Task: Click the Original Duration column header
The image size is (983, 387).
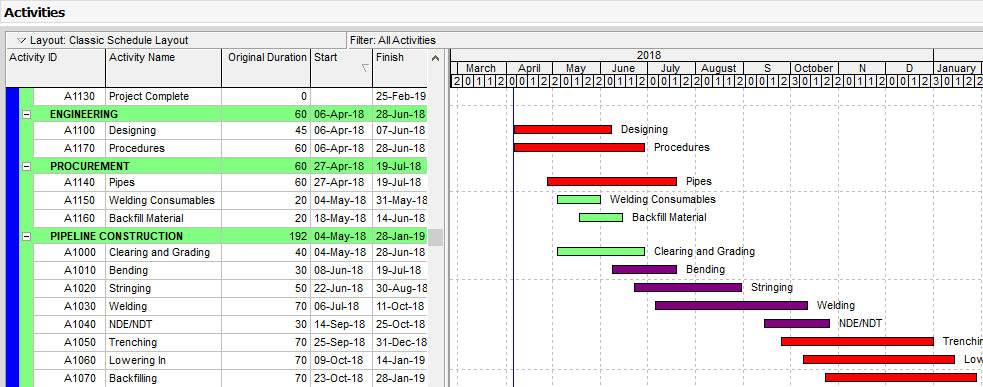Action: (x=266, y=68)
